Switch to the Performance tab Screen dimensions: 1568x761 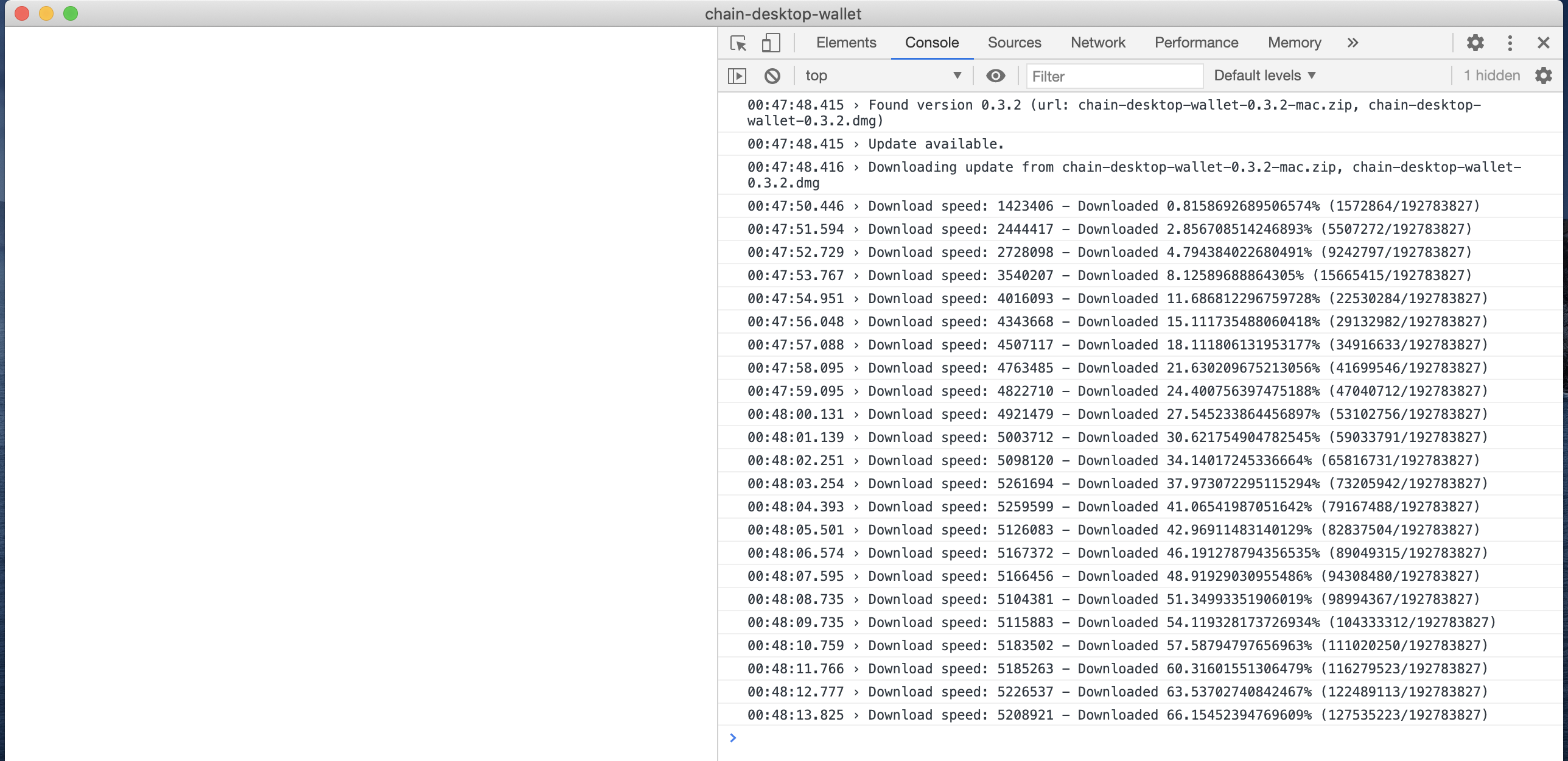coord(1195,43)
